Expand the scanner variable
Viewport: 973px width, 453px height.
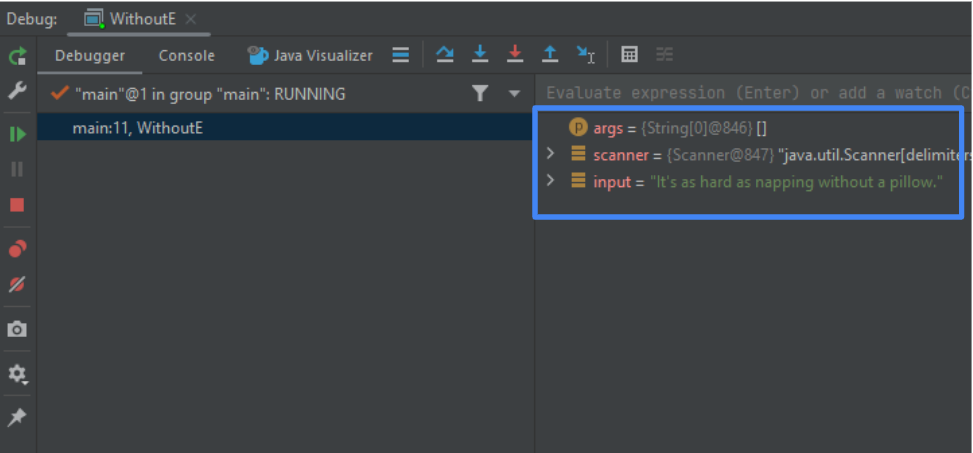click(550, 154)
